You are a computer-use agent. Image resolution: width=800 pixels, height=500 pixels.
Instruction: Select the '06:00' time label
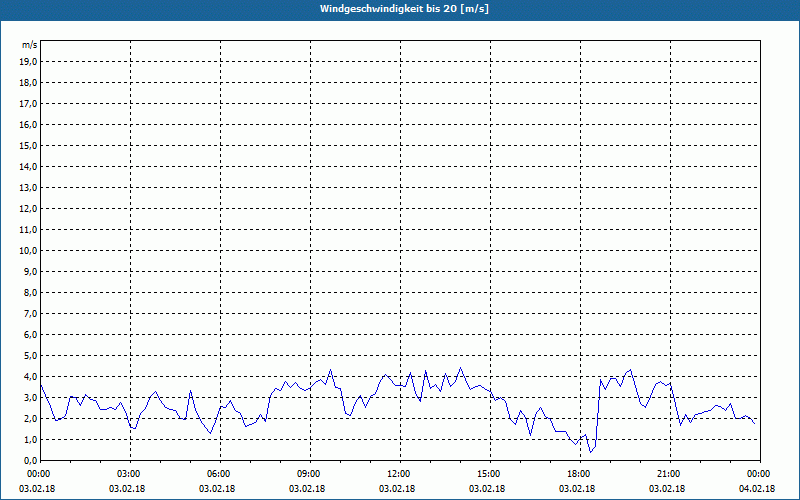217,474
